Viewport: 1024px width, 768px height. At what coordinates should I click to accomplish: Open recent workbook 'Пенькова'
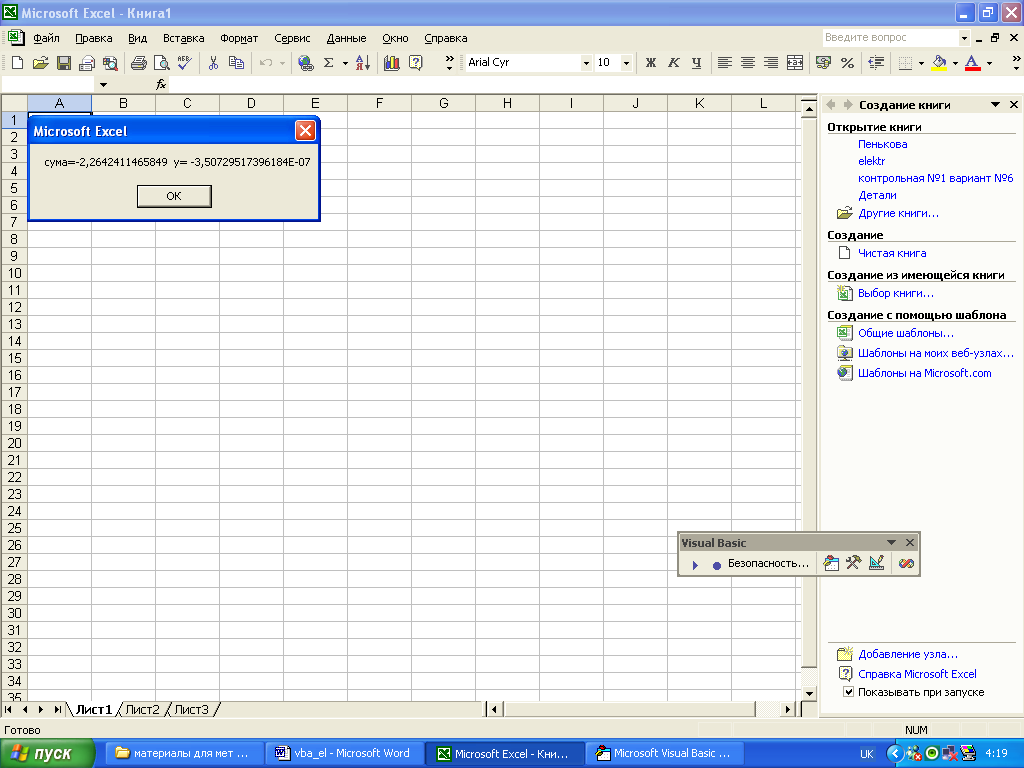tap(882, 144)
